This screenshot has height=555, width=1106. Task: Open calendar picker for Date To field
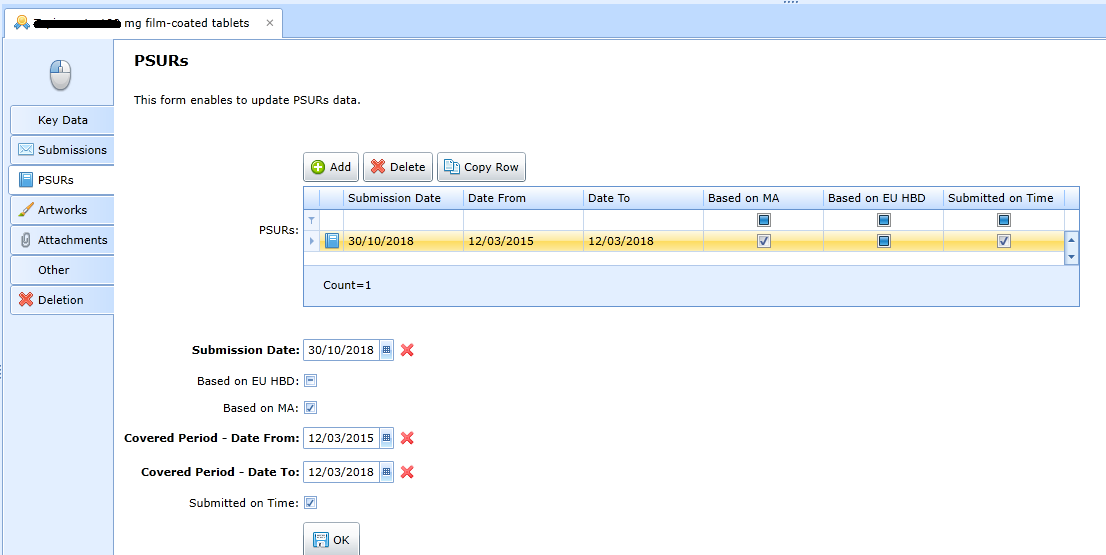click(387, 472)
